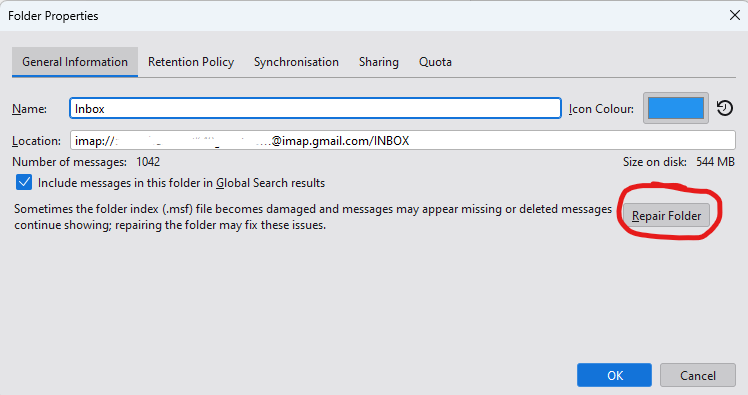The width and height of the screenshot is (748, 395).
Task: Click the Location field with imap address
Action: point(403,140)
